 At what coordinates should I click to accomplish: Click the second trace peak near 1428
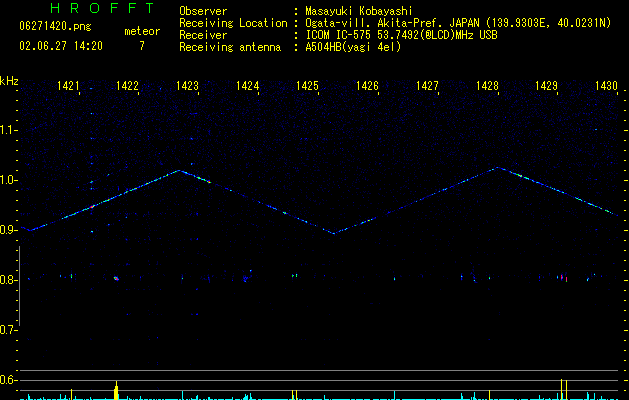point(498,167)
